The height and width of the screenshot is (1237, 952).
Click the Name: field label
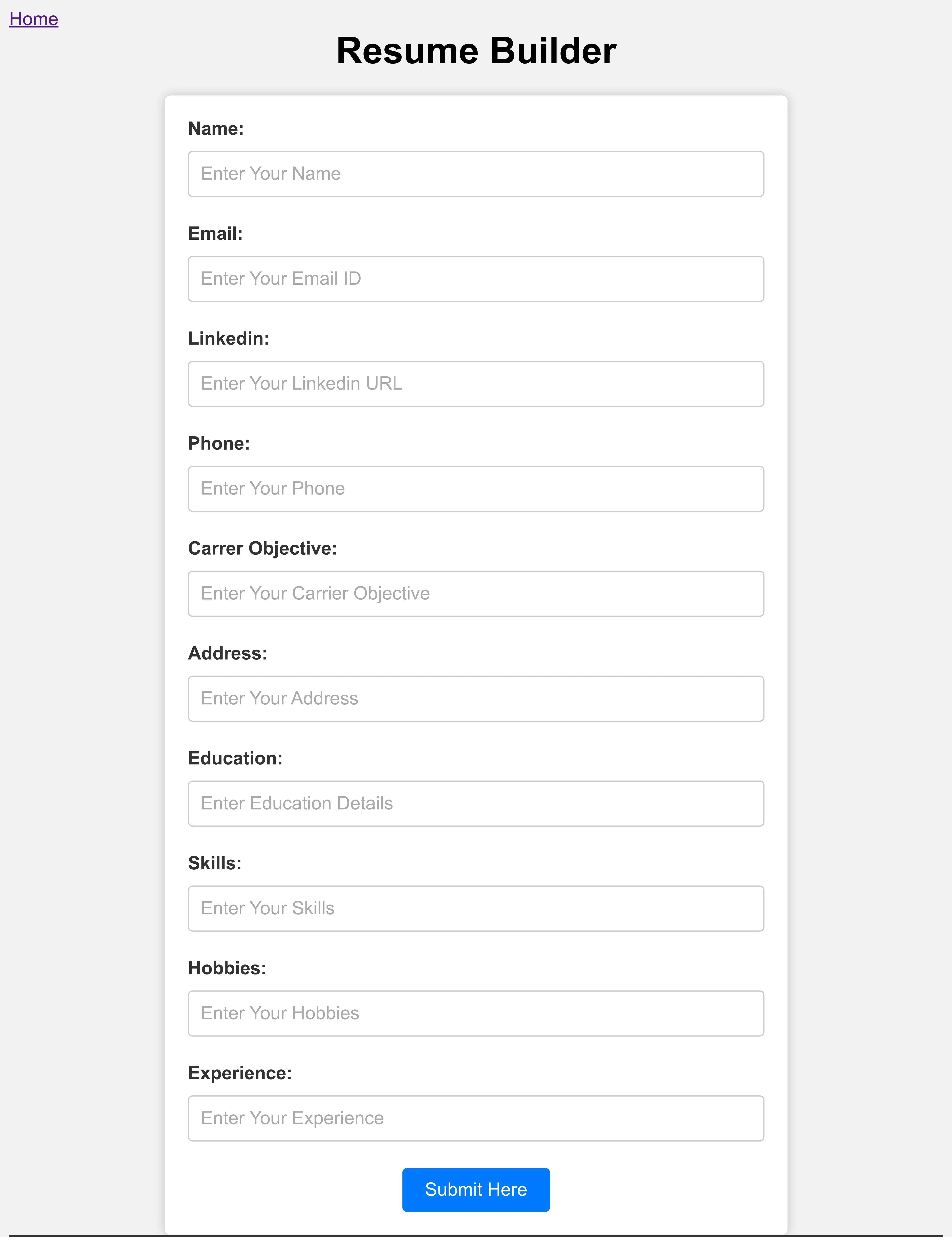[x=216, y=128]
